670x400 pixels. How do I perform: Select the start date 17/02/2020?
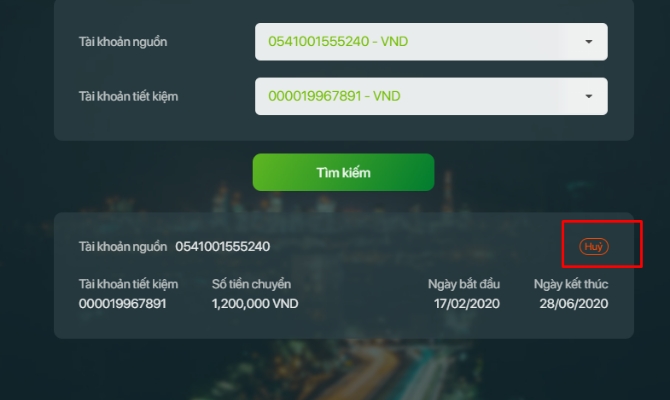coord(467,304)
